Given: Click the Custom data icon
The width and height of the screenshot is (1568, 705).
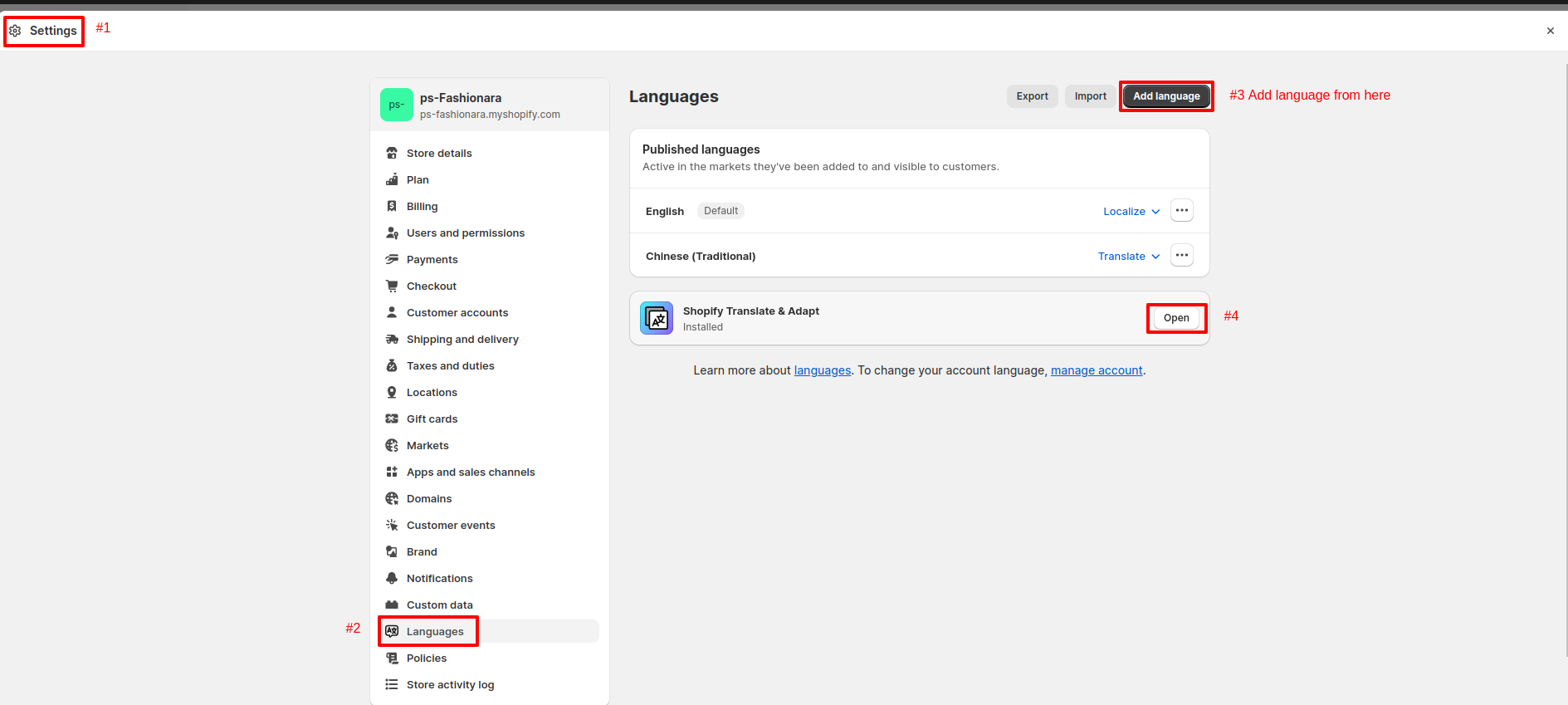Looking at the screenshot, I should 392,605.
